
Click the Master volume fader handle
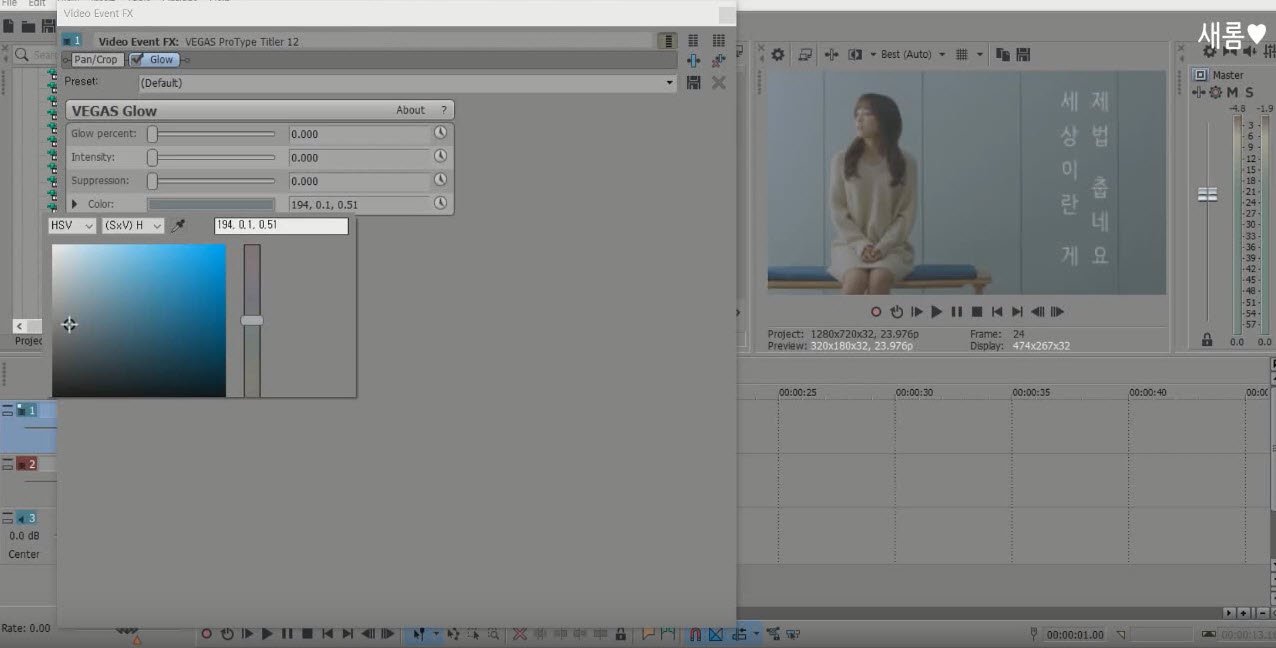tap(1207, 194)
